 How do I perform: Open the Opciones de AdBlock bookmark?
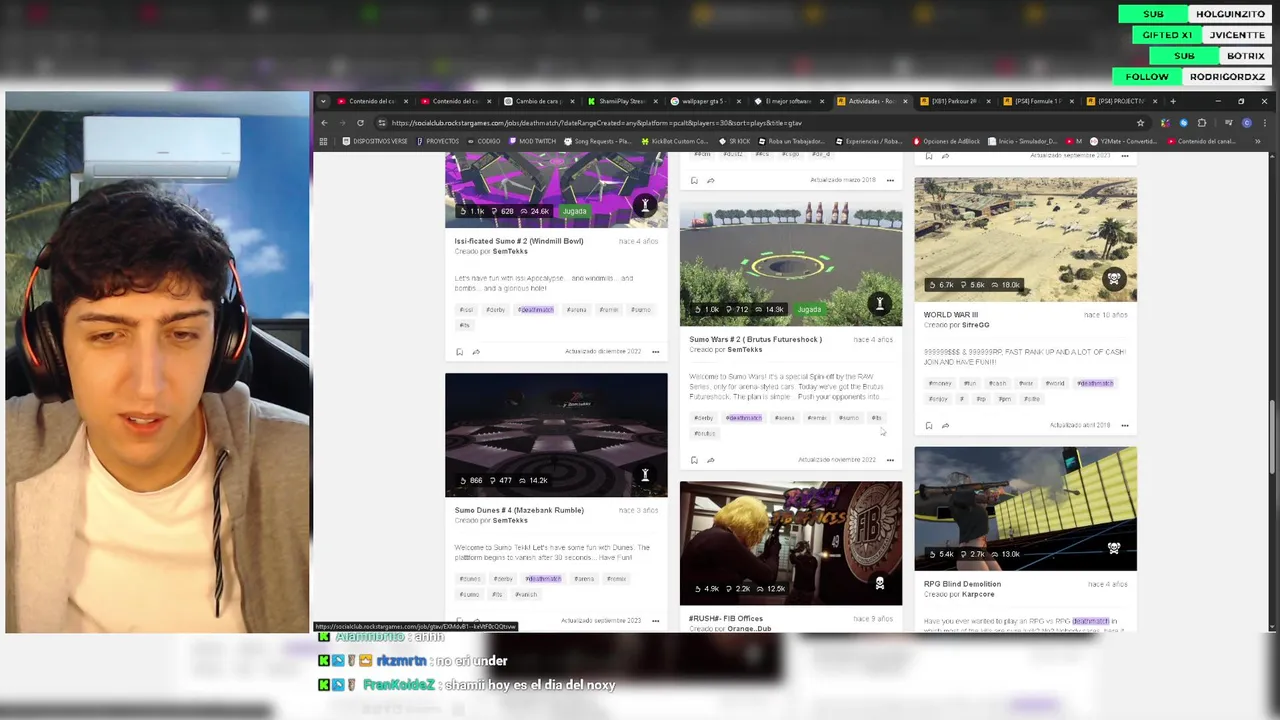(x=945, y=141)
